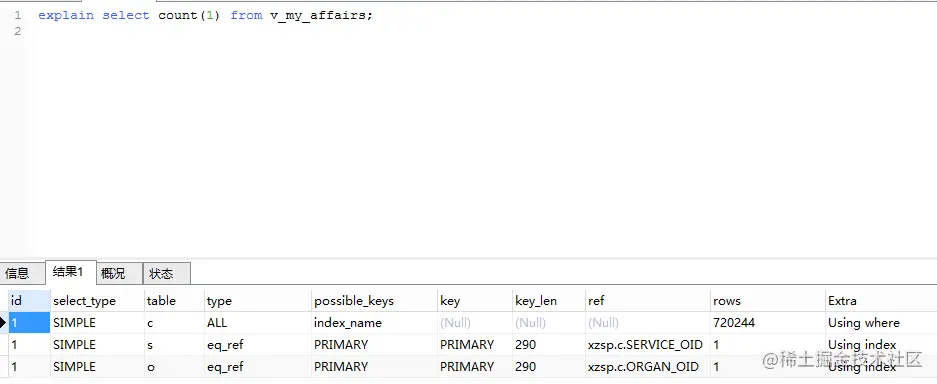Click the rows column header
937x384 pixels.
point(767,301)
